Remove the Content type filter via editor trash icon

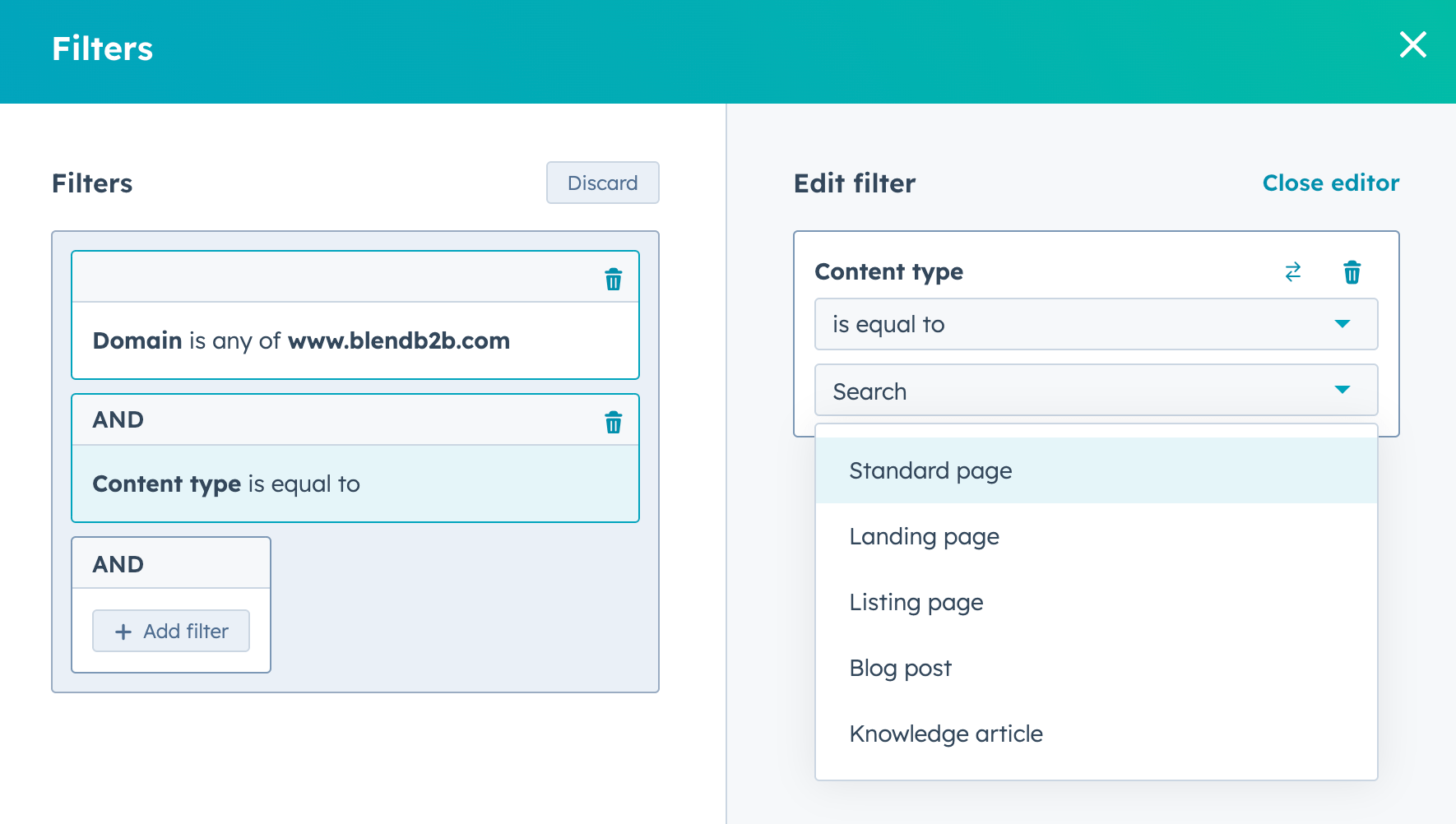click(x=1352, y=271)
